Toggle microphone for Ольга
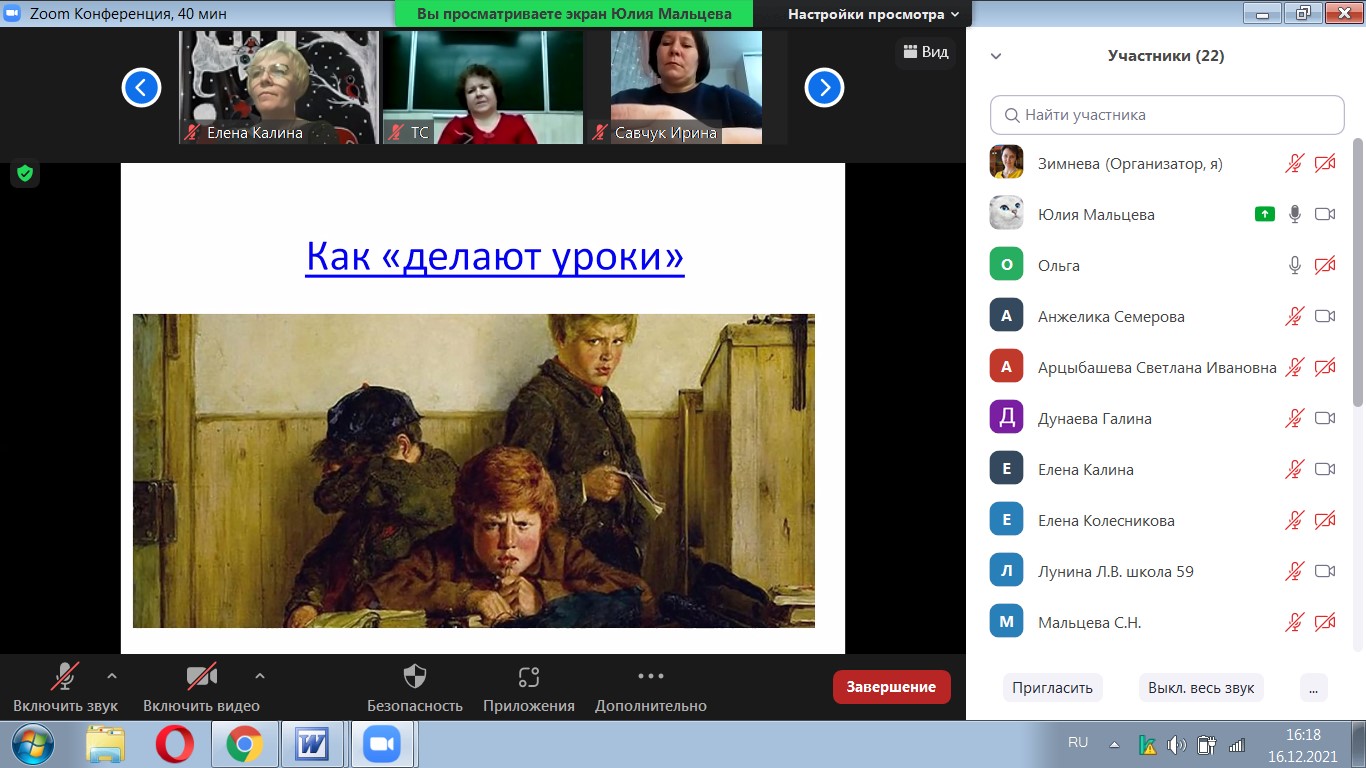1366x768 pixels. click(x=1295, y=265)
